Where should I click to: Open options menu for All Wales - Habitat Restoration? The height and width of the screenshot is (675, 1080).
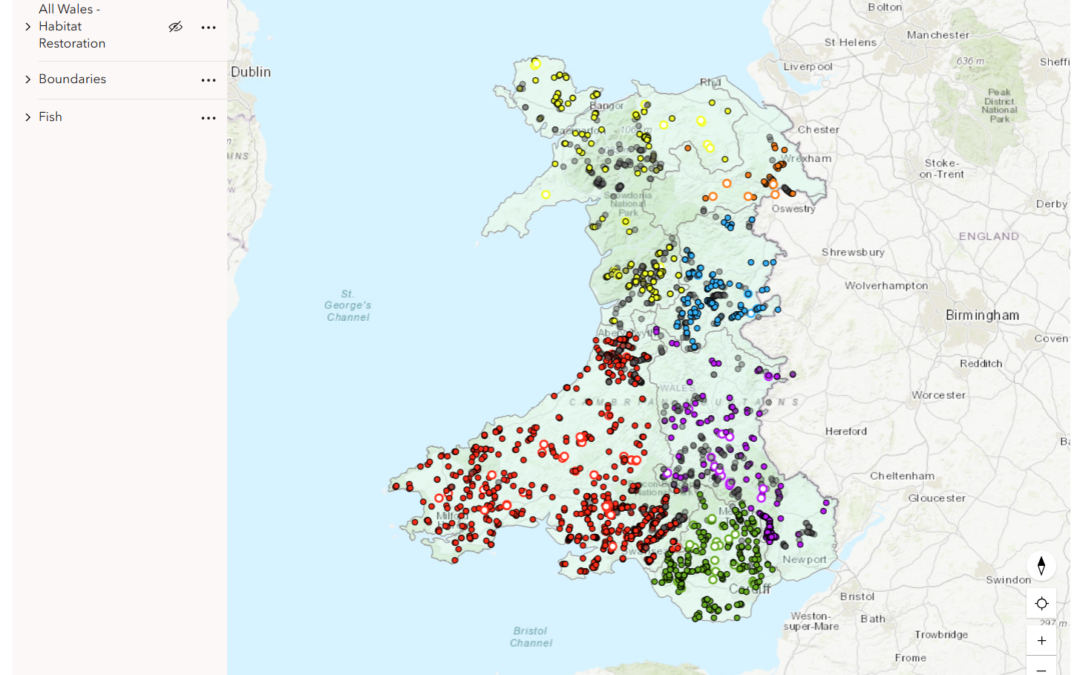209,28
